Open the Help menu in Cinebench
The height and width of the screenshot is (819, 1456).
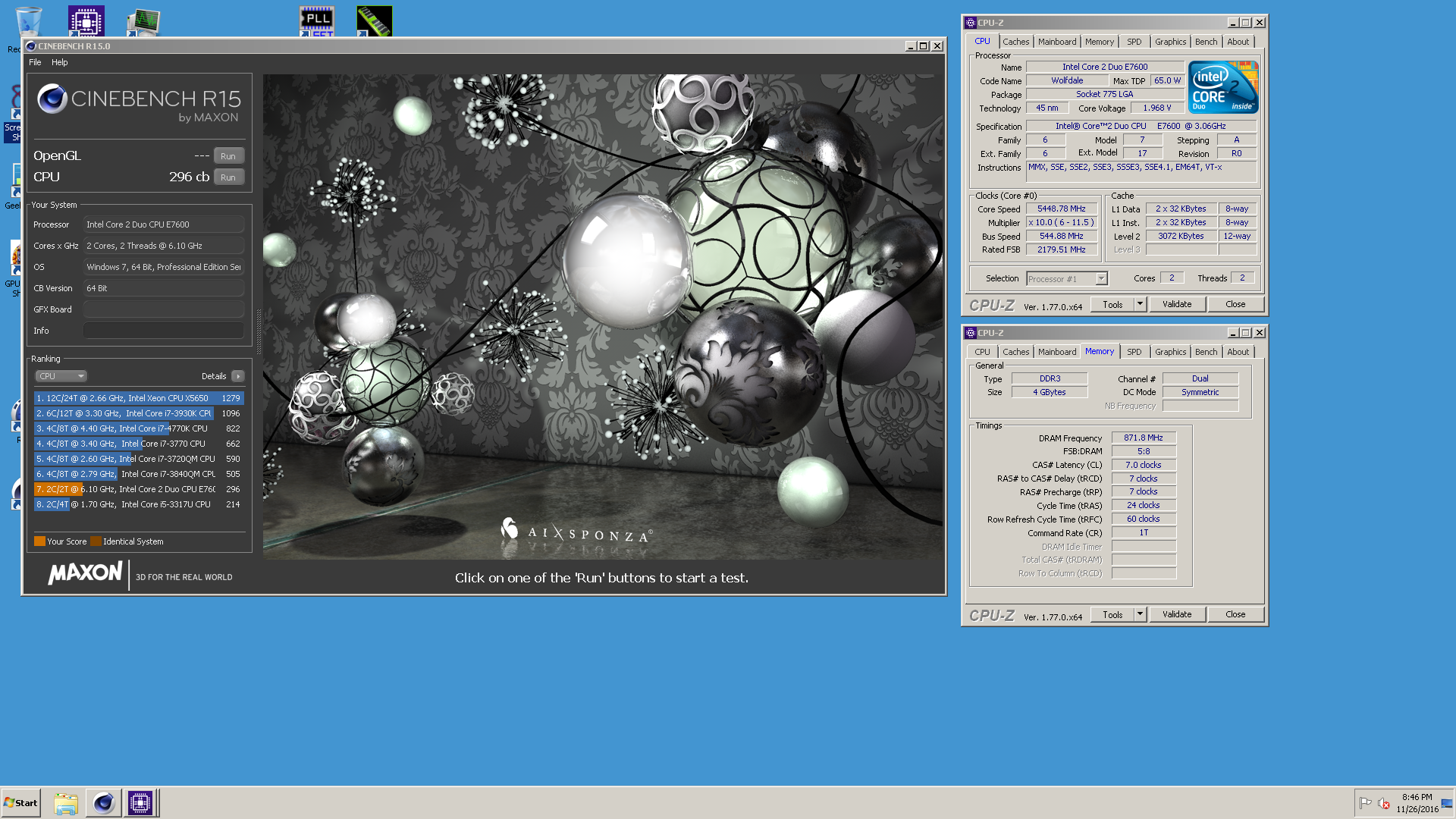pyautogui.click(x=60, y=63)
